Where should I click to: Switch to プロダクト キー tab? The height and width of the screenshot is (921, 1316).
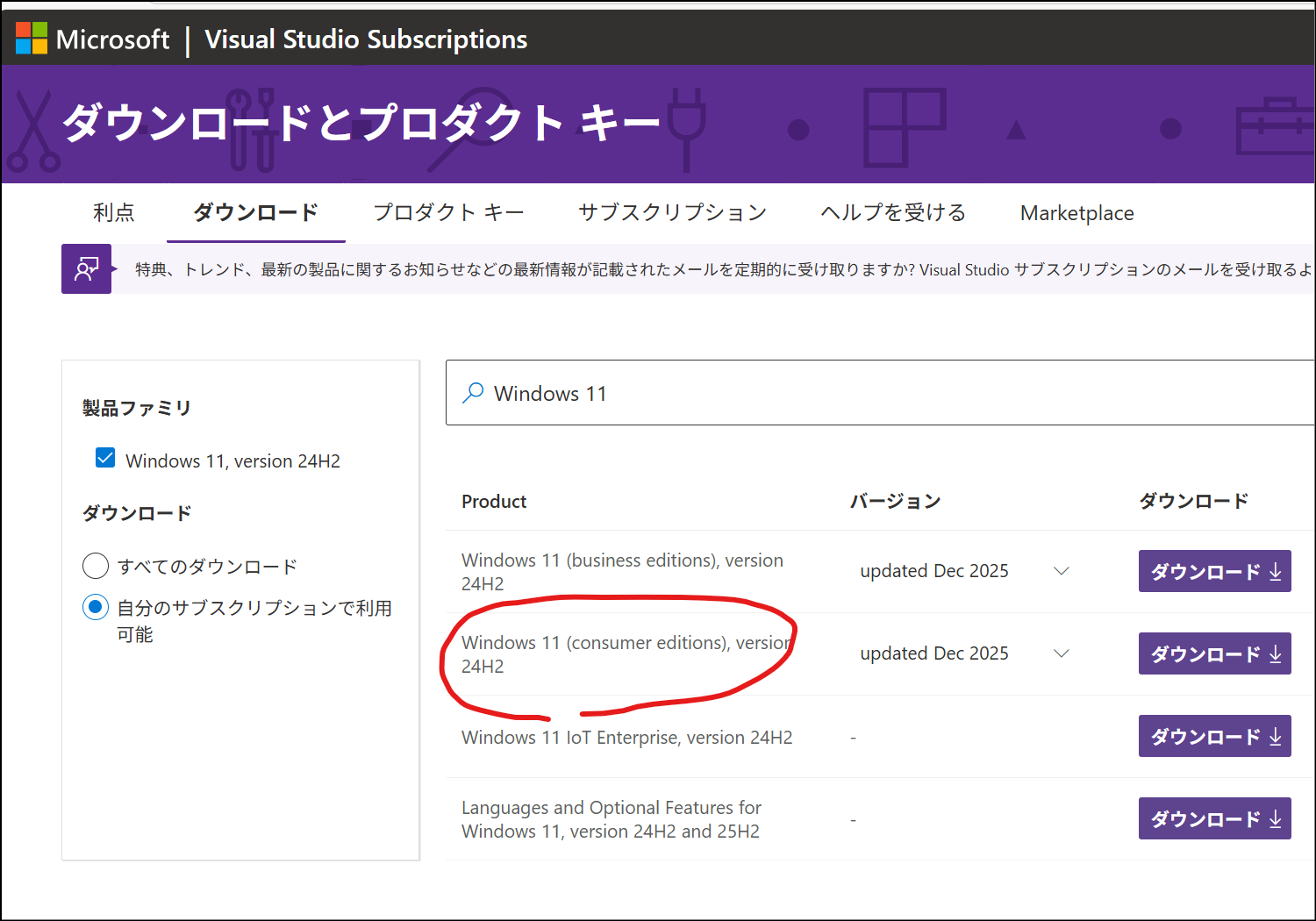pyautogui.click(x=448, y=212)
